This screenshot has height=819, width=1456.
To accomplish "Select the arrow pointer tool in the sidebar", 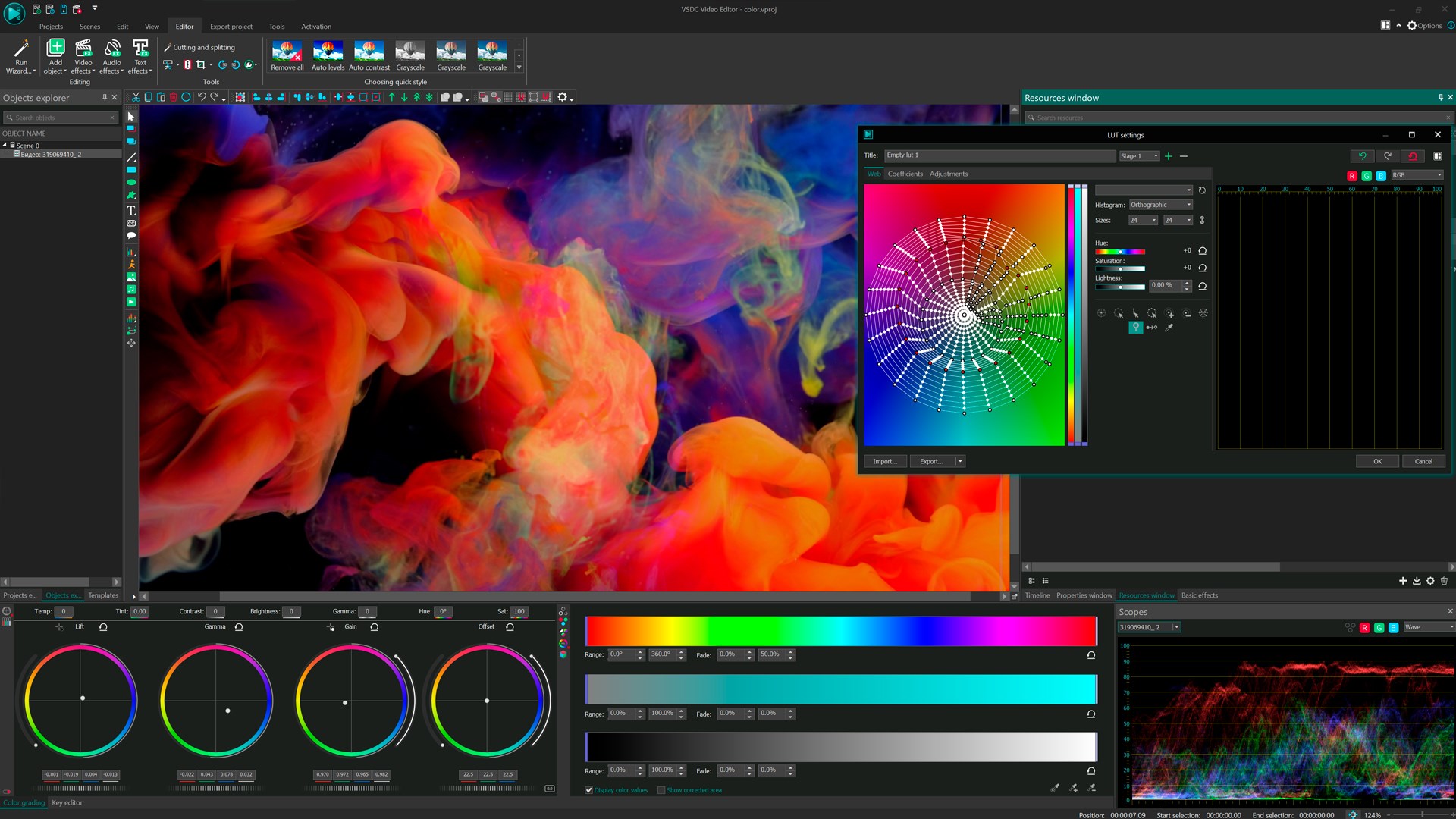I will click(130, 116).
